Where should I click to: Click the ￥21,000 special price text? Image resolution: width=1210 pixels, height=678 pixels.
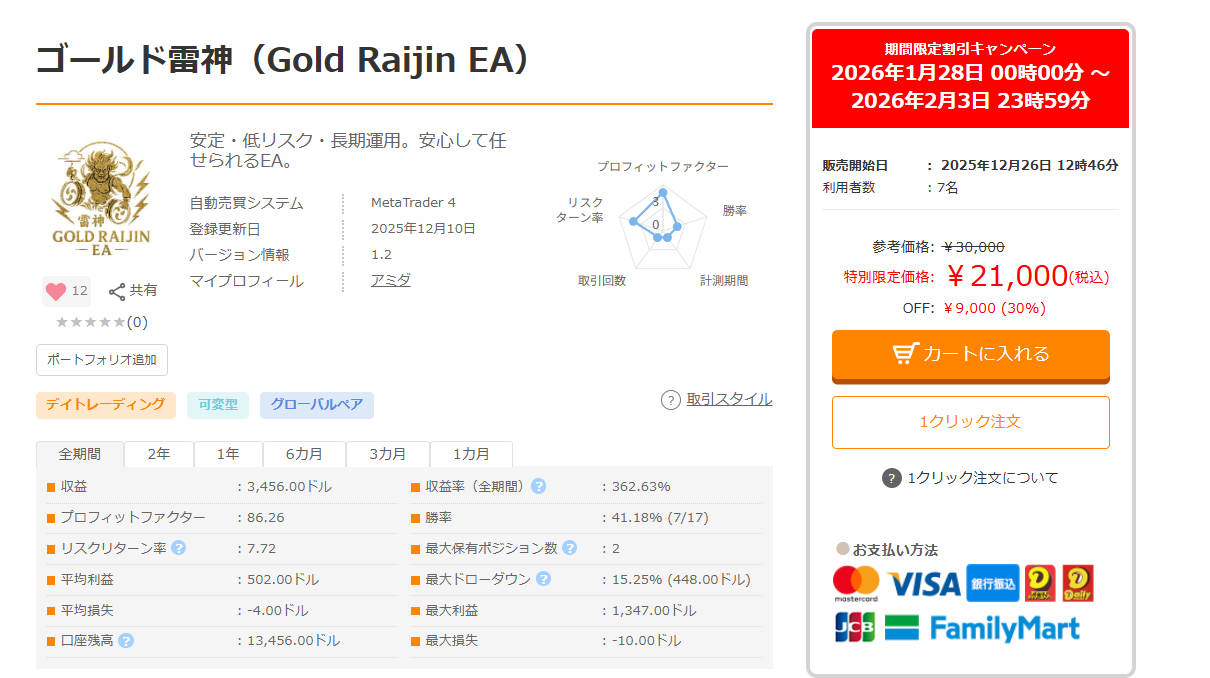1006,275
